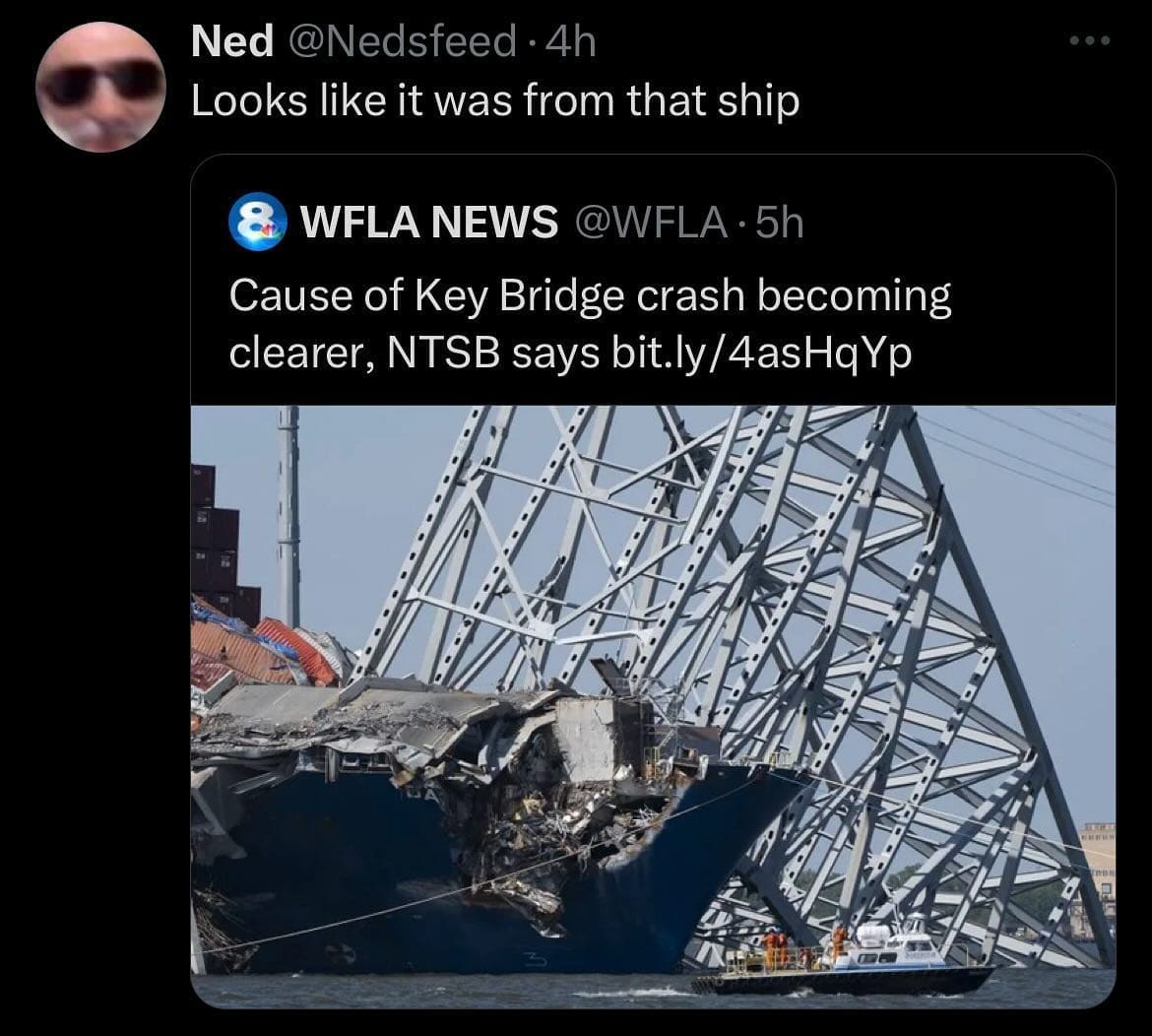This screenshot has width=1152, height=1036.
Task: Visit the @WFLA handle profile
Action: (651, 222)
